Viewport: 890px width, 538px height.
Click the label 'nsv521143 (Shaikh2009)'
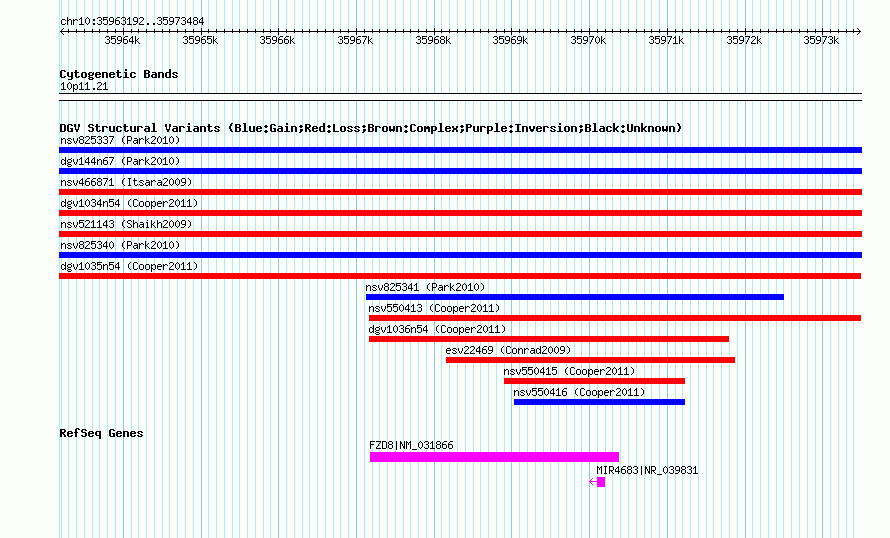[126, 224]
